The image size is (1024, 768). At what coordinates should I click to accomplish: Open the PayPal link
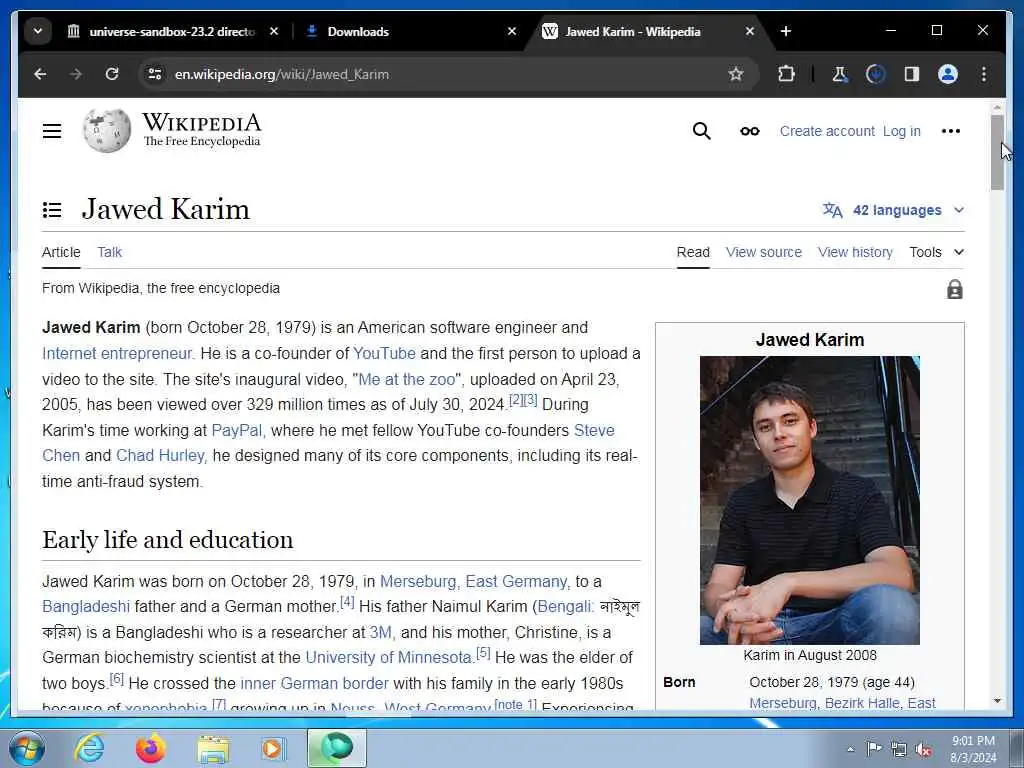click(x=237, y=430)
